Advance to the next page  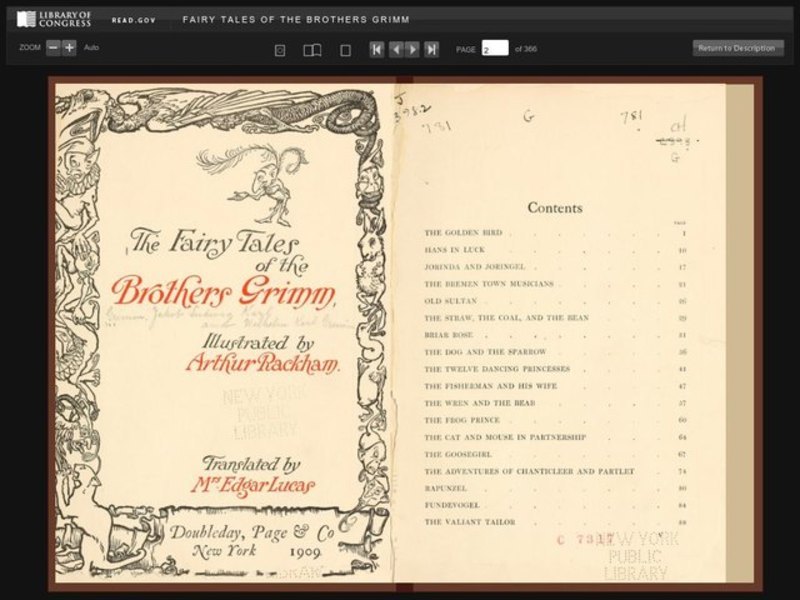[411, 48]
